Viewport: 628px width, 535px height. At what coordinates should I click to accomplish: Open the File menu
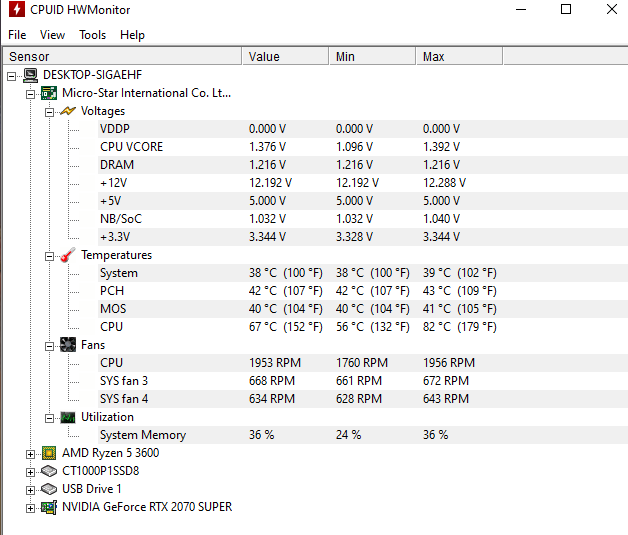coord(17,35)
